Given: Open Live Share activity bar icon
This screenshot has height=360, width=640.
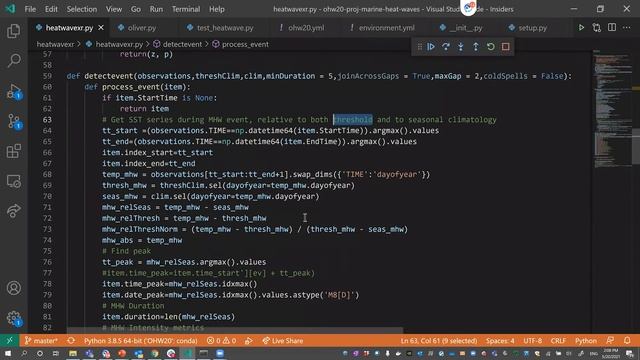Looking at the screenshot, I should 13,211.
